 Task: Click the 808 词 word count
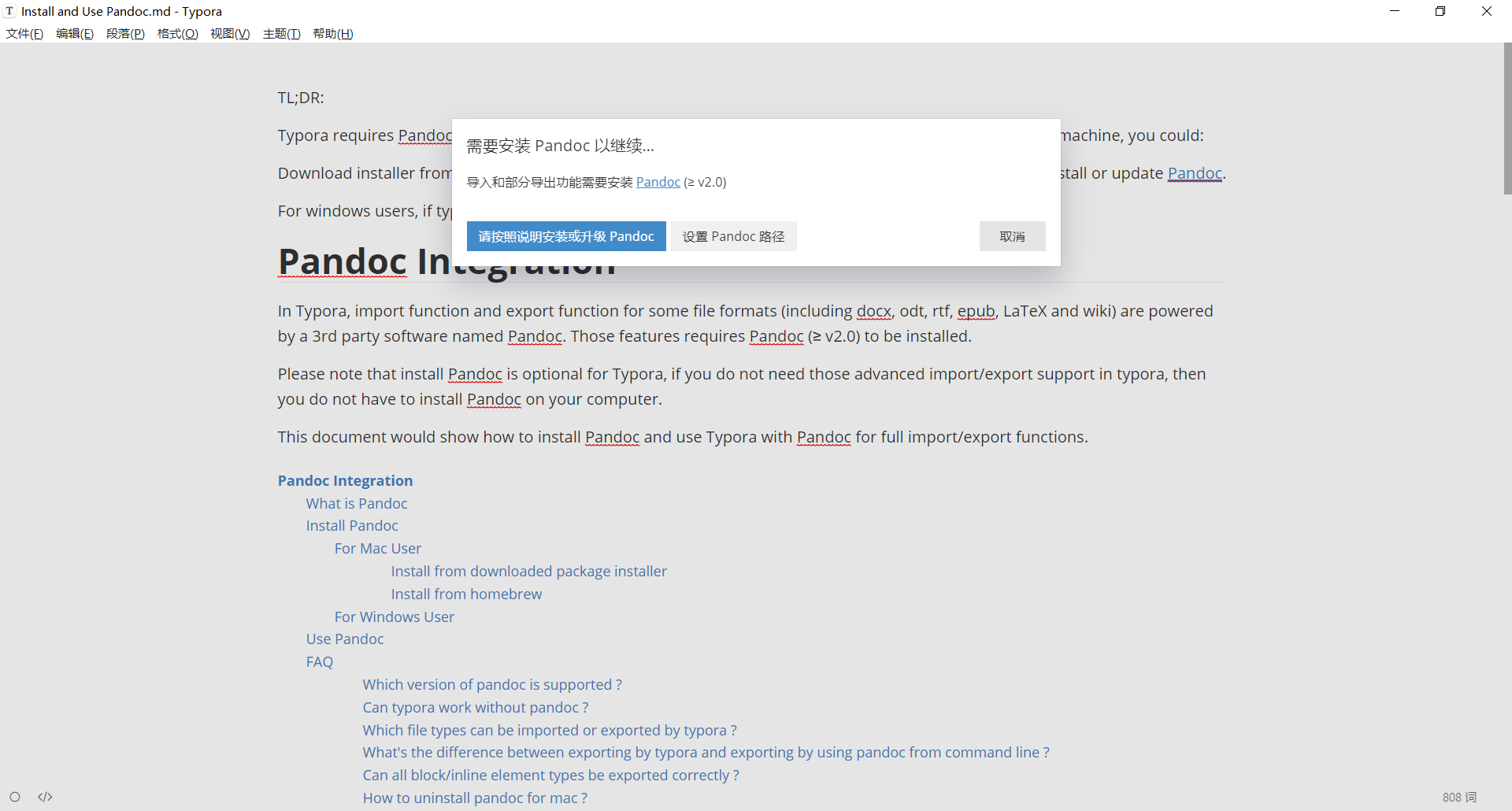coord(1459,797)
